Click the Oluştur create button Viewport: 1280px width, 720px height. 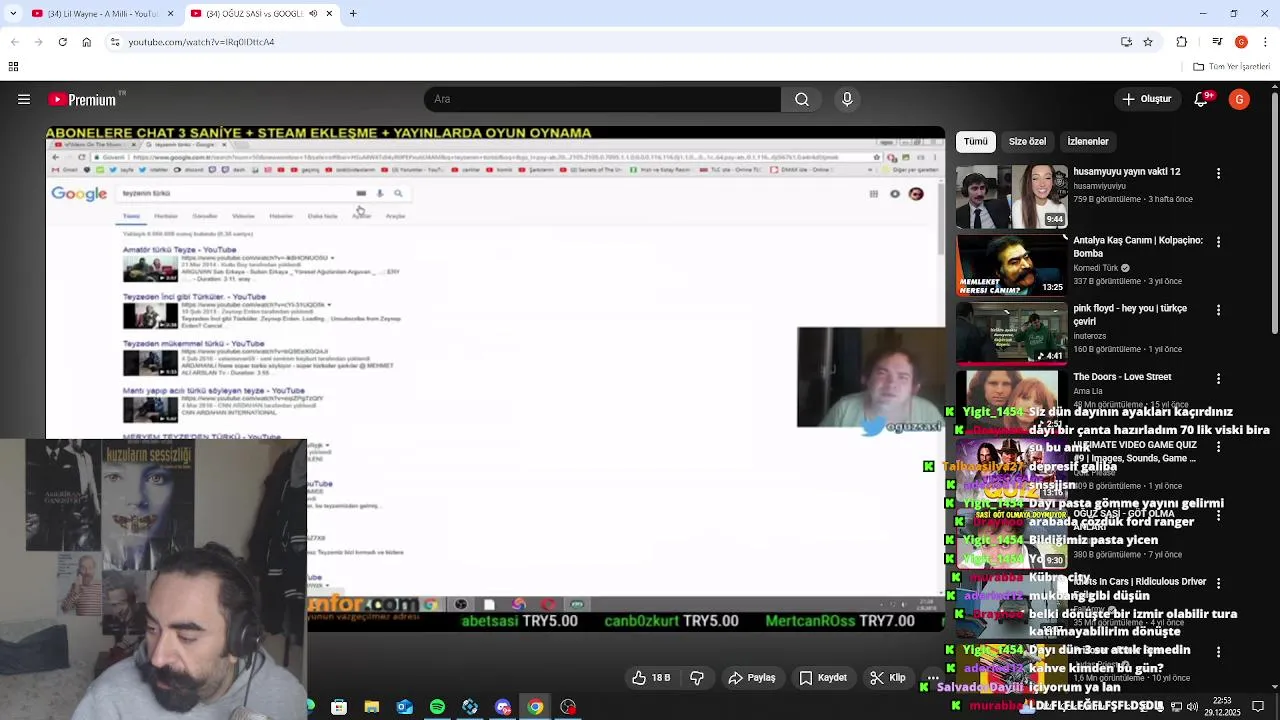pyautogui.click(x=1146, y=99)
